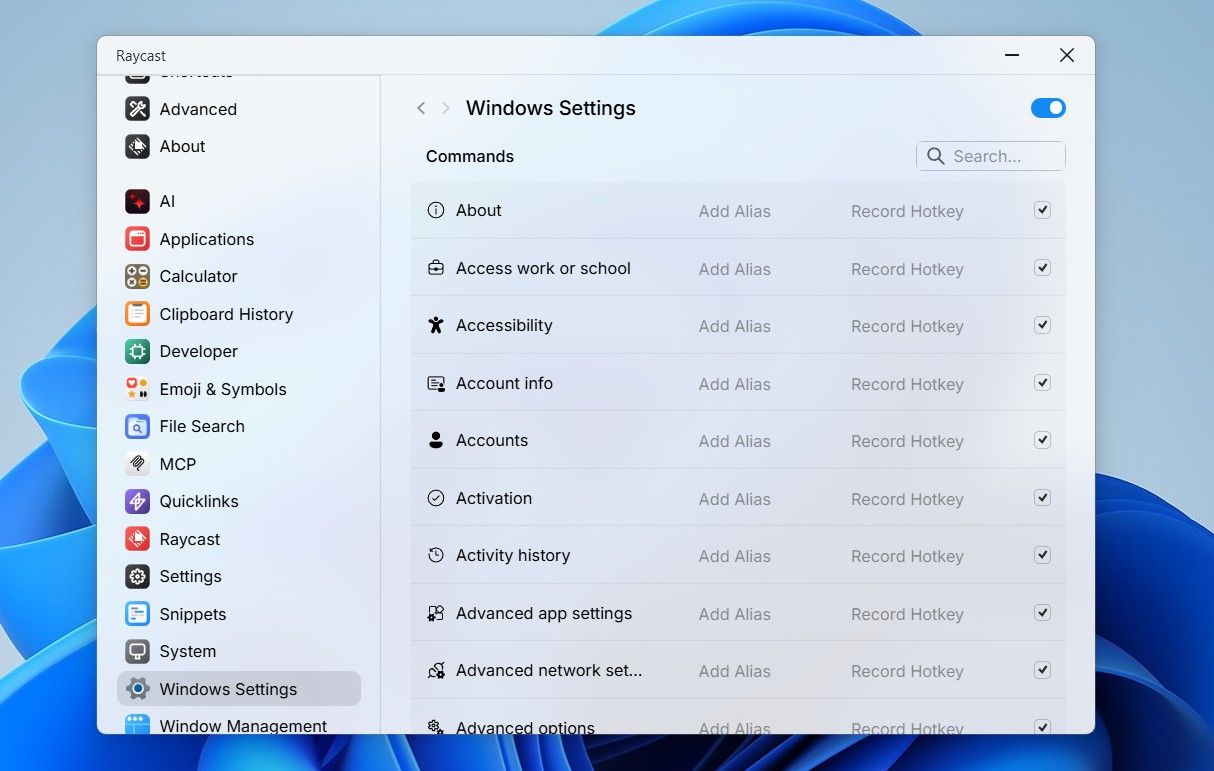Uncheck the Activation command

coord(1042,498)
